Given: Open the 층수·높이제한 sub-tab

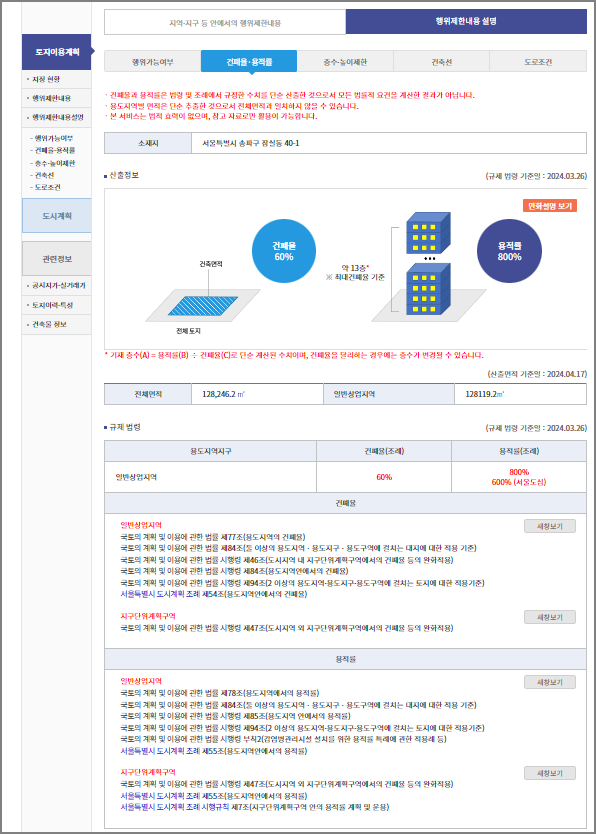Looking at the screenshot, I should click(345, 62).
